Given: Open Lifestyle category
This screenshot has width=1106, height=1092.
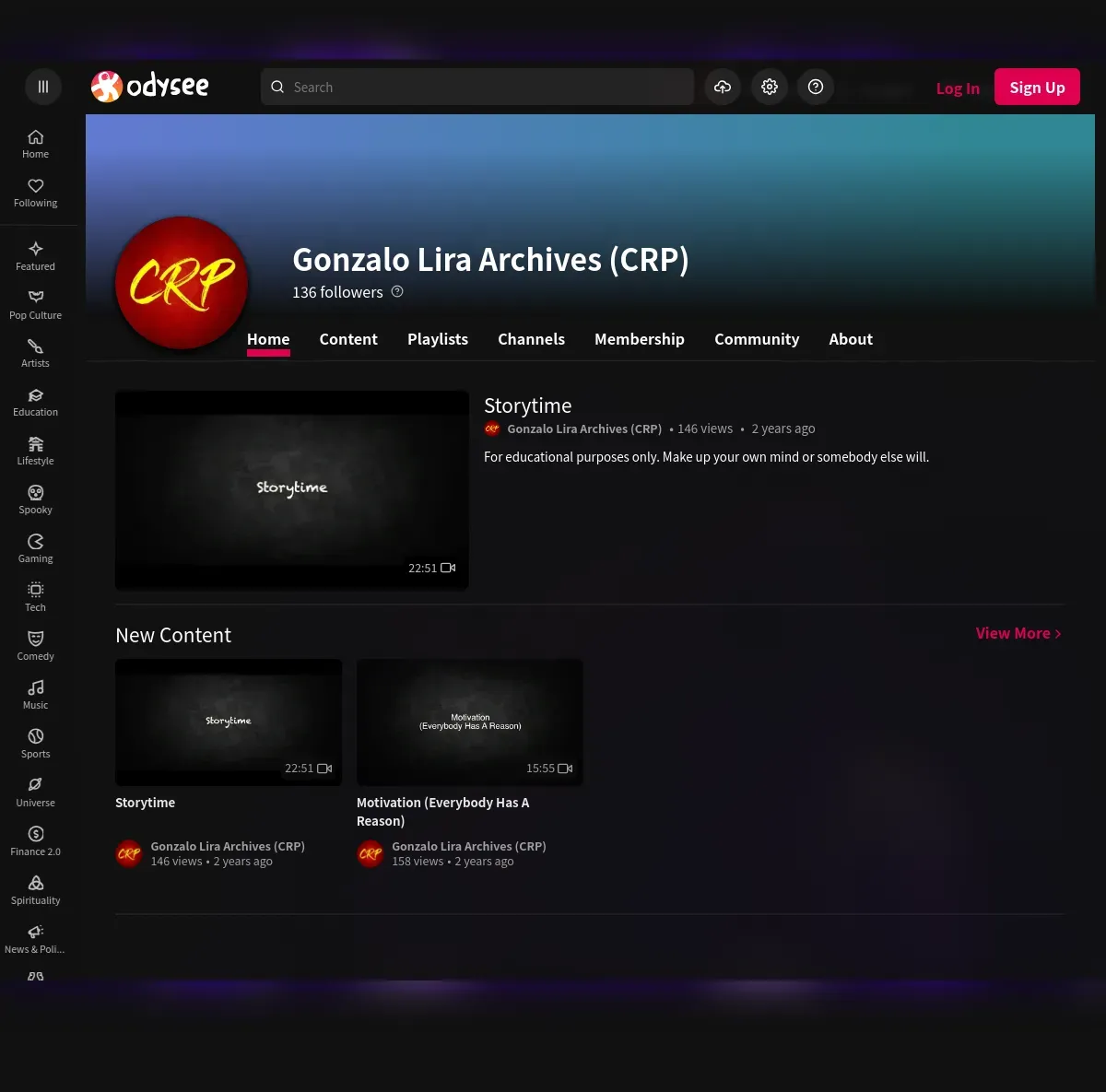Looking at the screenshot, I should tap(36, 451).
